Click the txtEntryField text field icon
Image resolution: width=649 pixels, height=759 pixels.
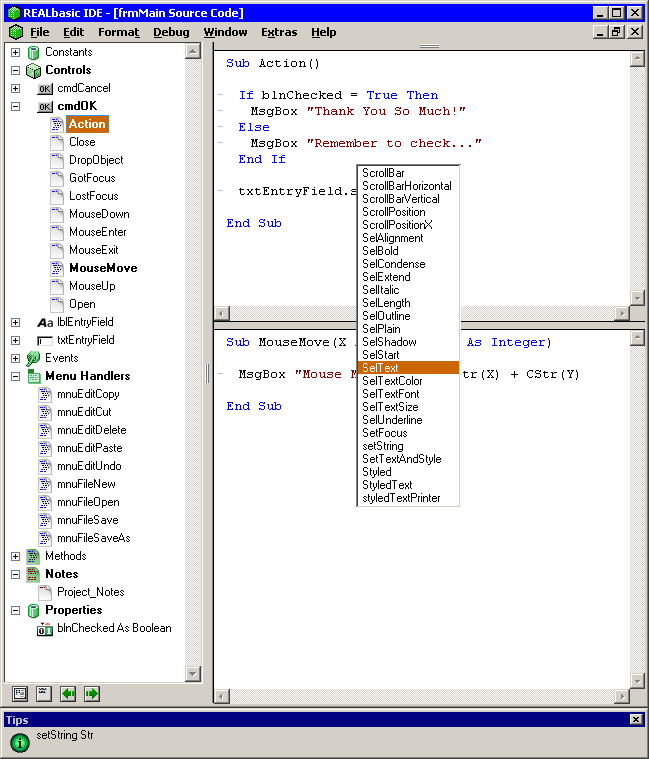45,341
